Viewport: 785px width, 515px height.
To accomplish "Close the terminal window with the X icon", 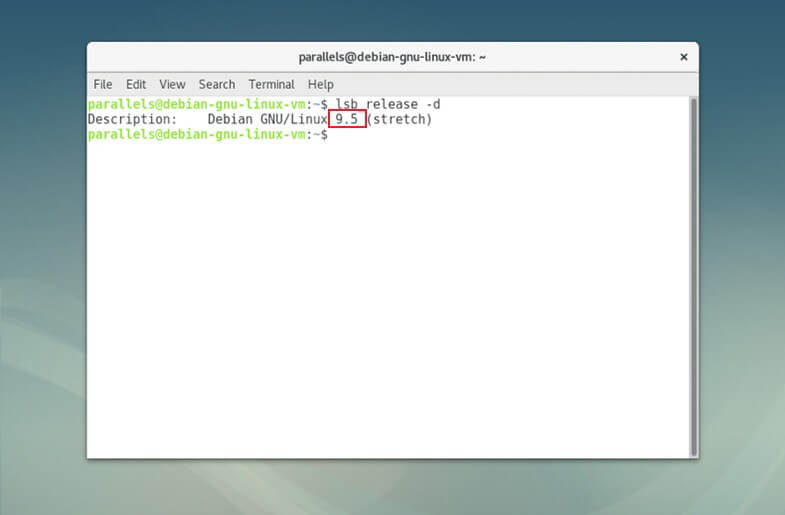I will coord(684,57).
